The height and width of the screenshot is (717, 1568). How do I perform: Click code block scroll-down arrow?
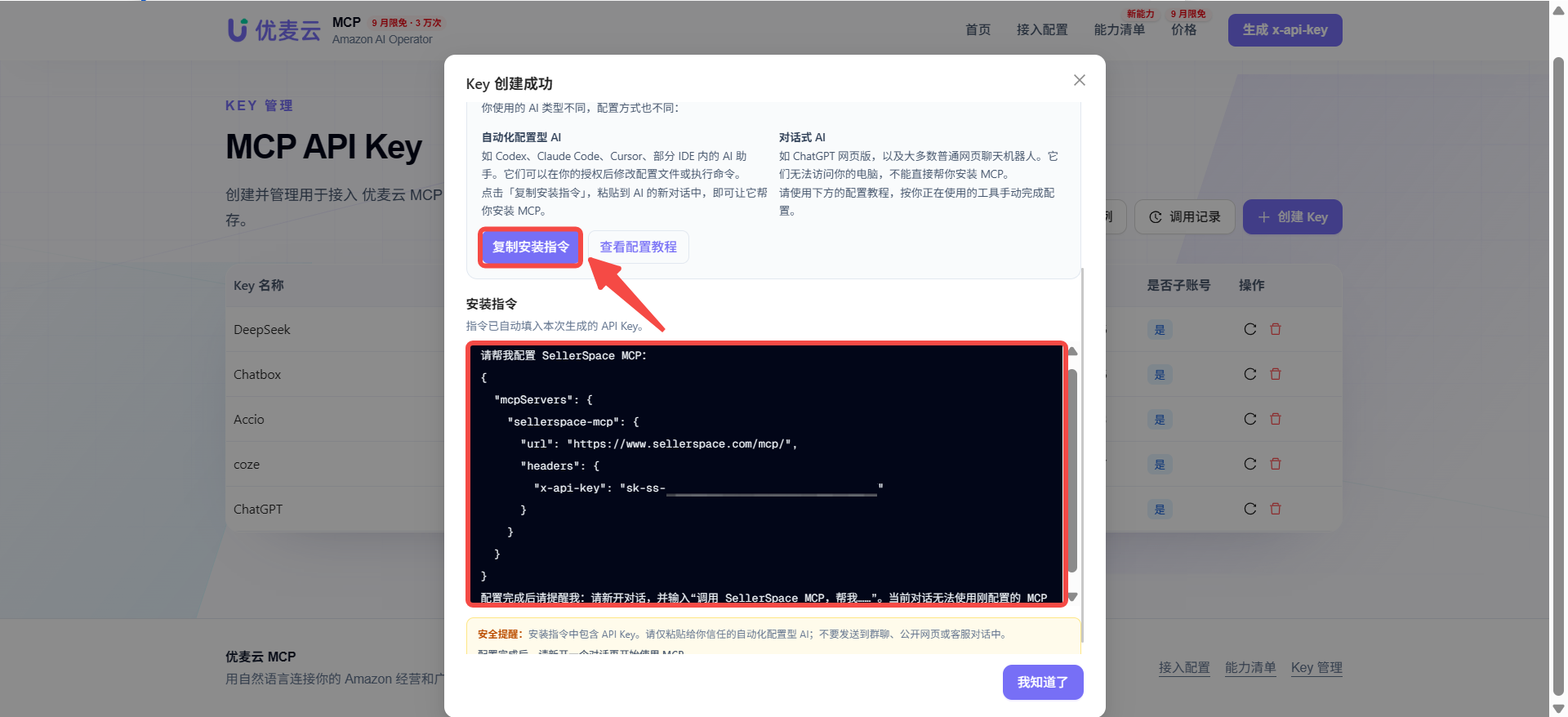click(1072, 597)
